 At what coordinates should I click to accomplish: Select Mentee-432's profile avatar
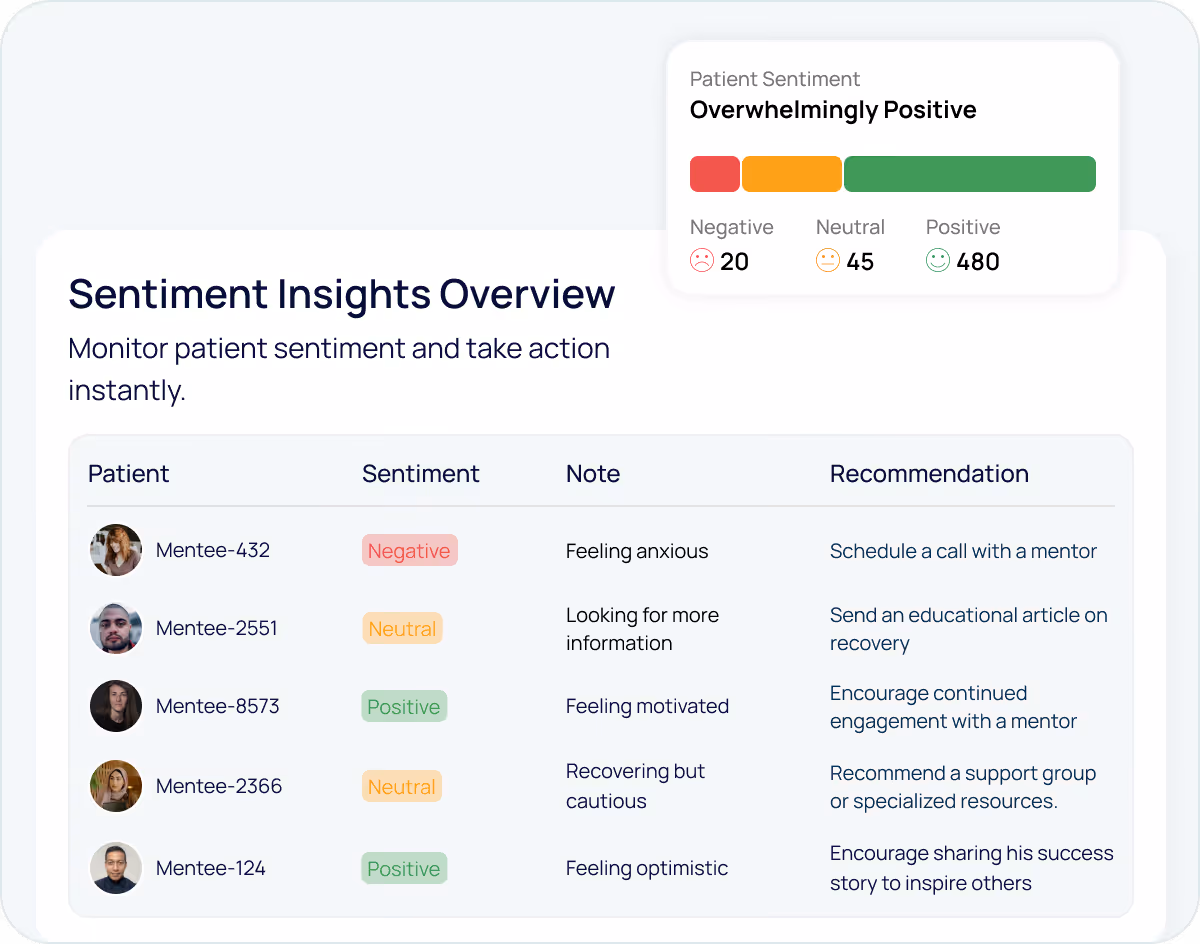pos(116,550)
